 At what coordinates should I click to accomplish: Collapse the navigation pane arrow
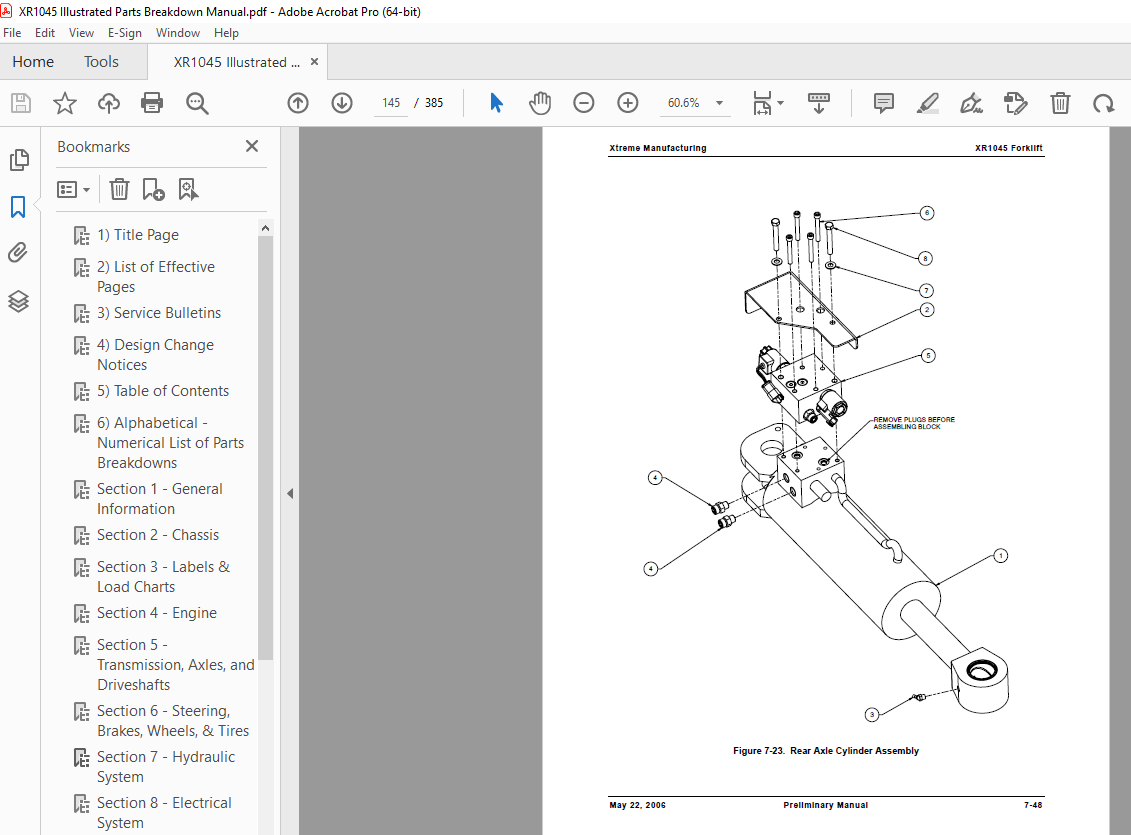(290, 494)
